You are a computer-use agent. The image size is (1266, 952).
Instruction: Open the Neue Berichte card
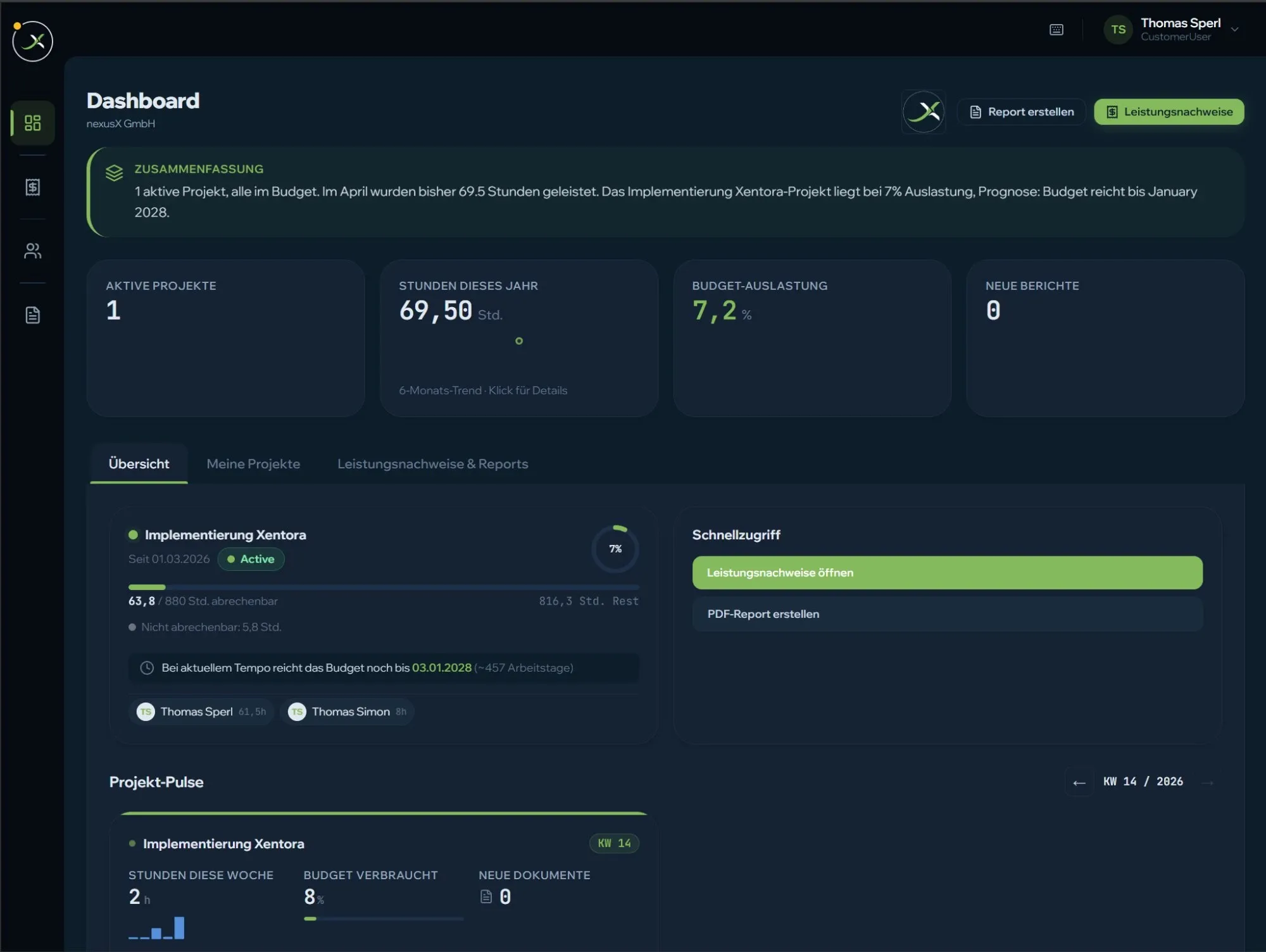(1105, 338)
